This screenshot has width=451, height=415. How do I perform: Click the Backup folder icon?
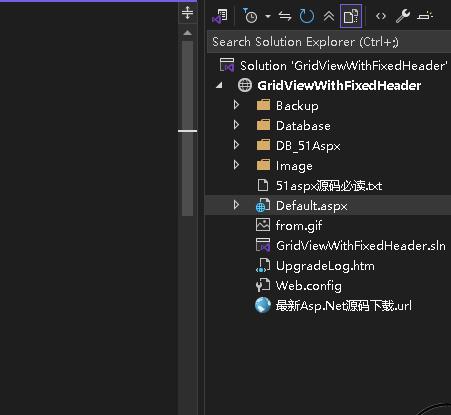(x=263, y=105)
